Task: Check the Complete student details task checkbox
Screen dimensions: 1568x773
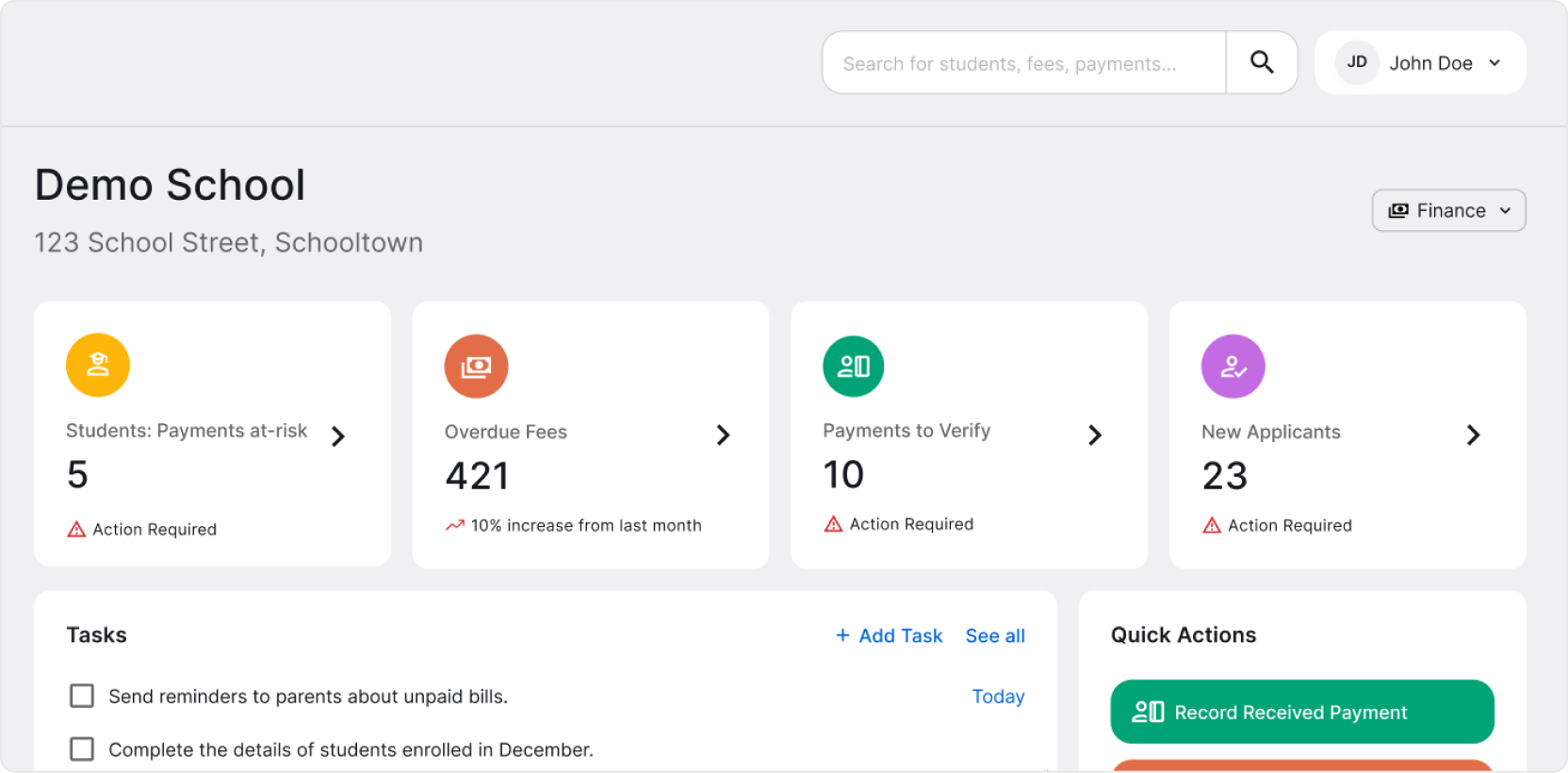Action: tap(82, 748)
